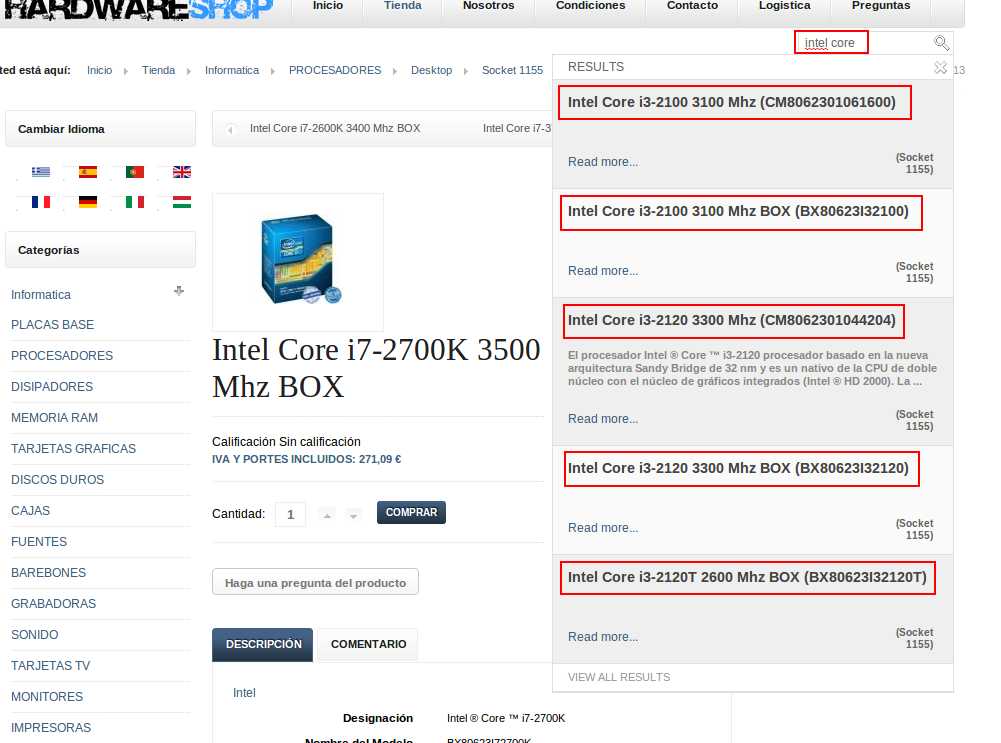Click the HardwareShop logo
Viewport: 1001px width, 743px height.
pyautogui.click(x=139, y=8)
